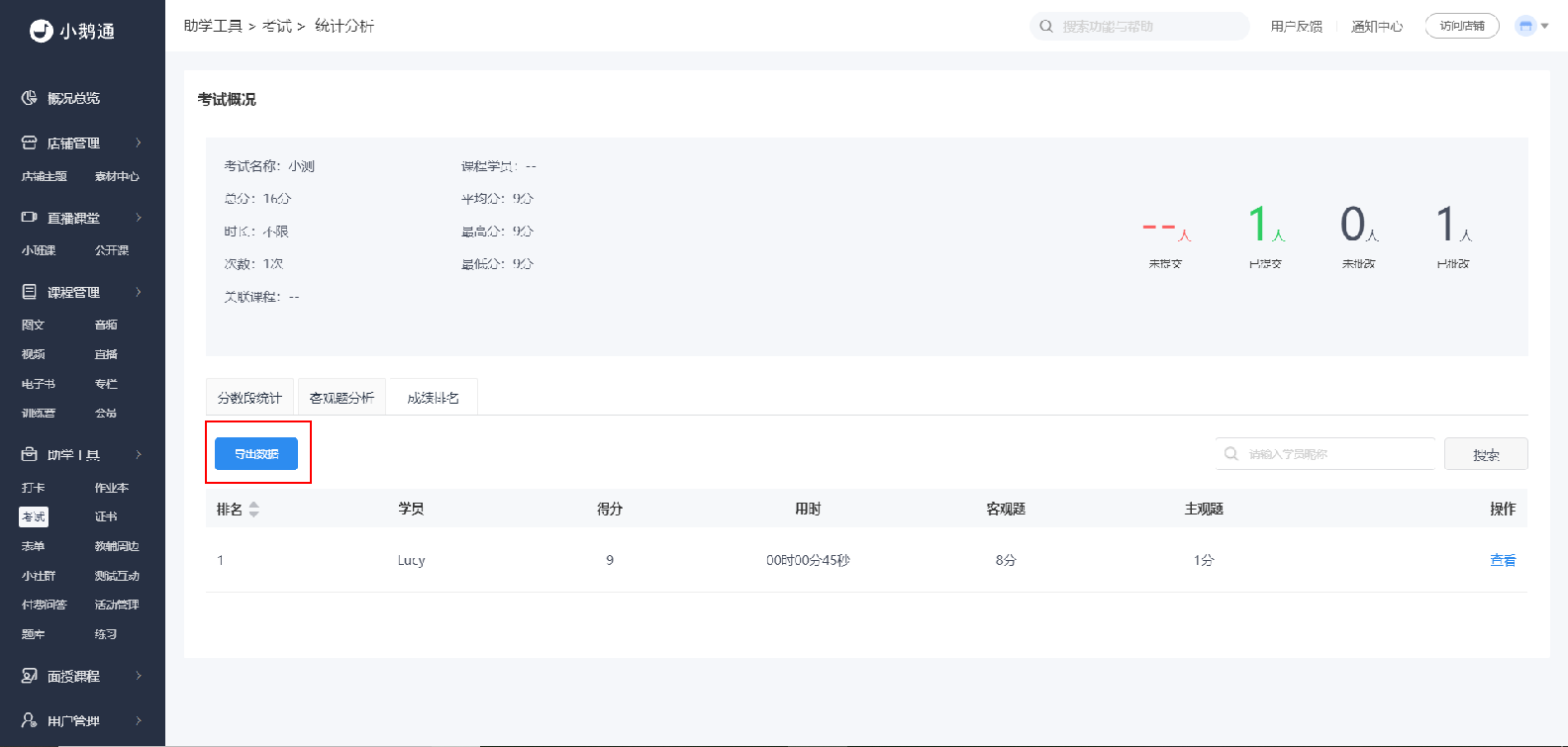Click the 小鹅通 logo in sidebar
The height and width of the screenshot is (747, 1568).
(x=72, y=31)
